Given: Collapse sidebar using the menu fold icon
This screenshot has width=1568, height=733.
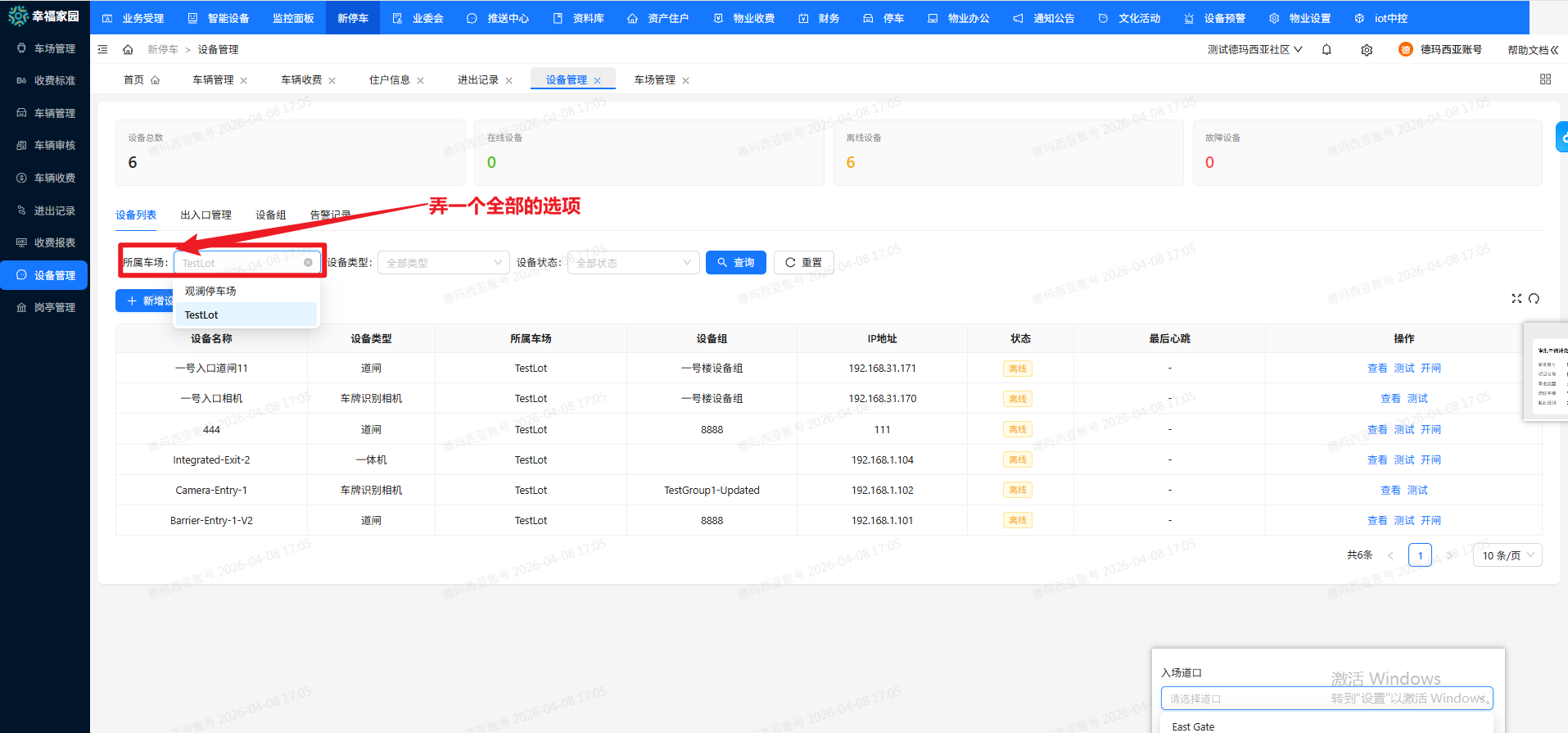Looking at the screenshot, I should coord(102,50).
